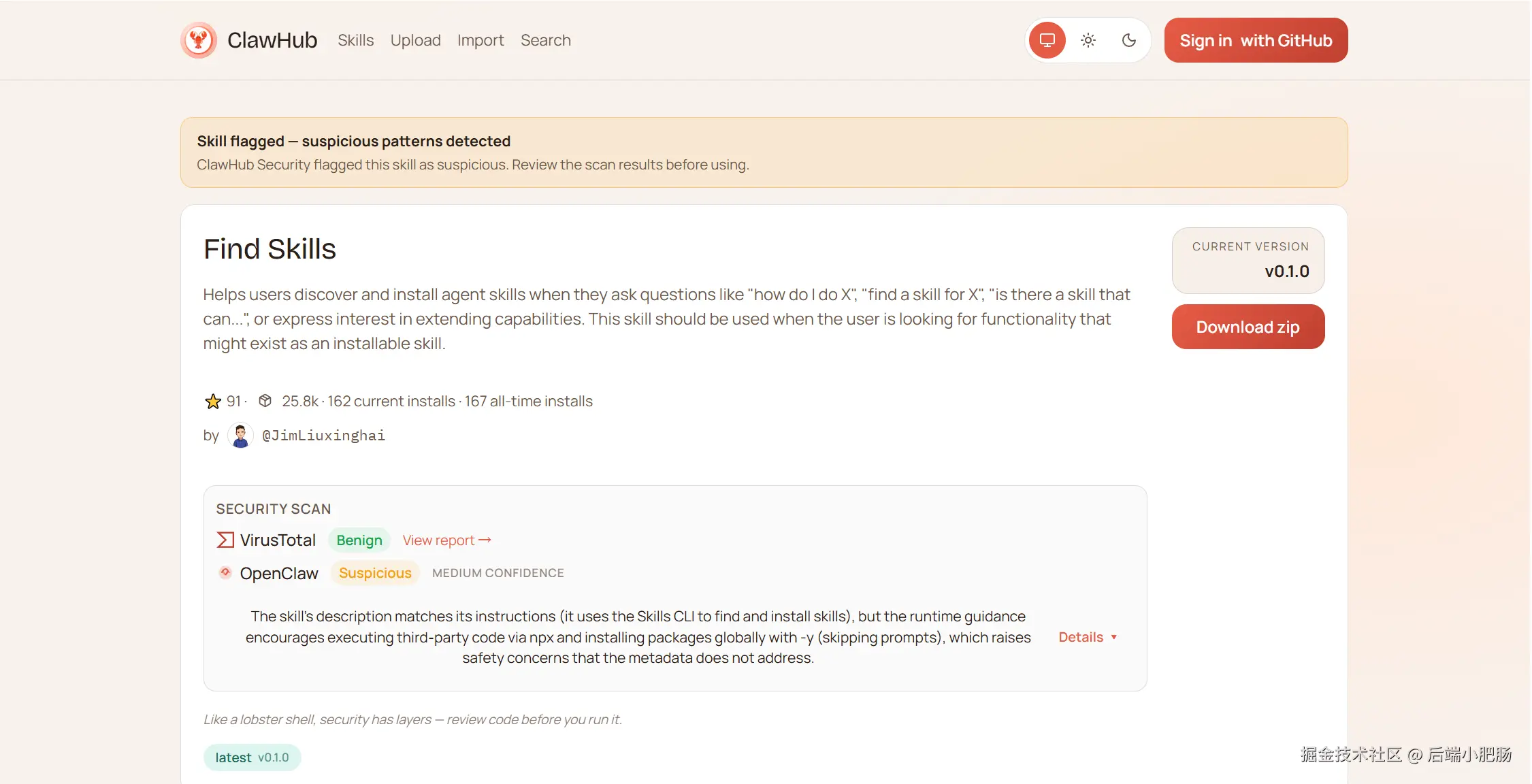Click the OpenClaw scanner icon
The width and height of the screenshot is (1532, 784).
pyautogui.click(x=225, y=573)
